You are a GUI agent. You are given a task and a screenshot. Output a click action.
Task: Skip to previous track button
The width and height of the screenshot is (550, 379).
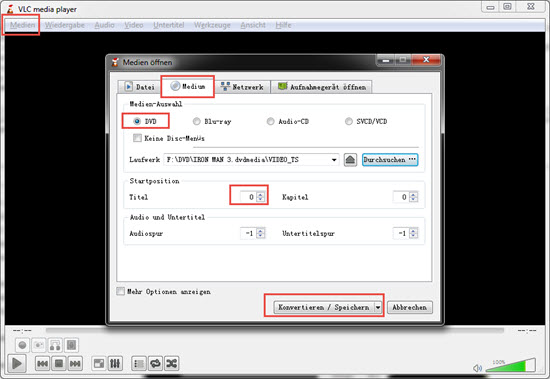(42, 364)
